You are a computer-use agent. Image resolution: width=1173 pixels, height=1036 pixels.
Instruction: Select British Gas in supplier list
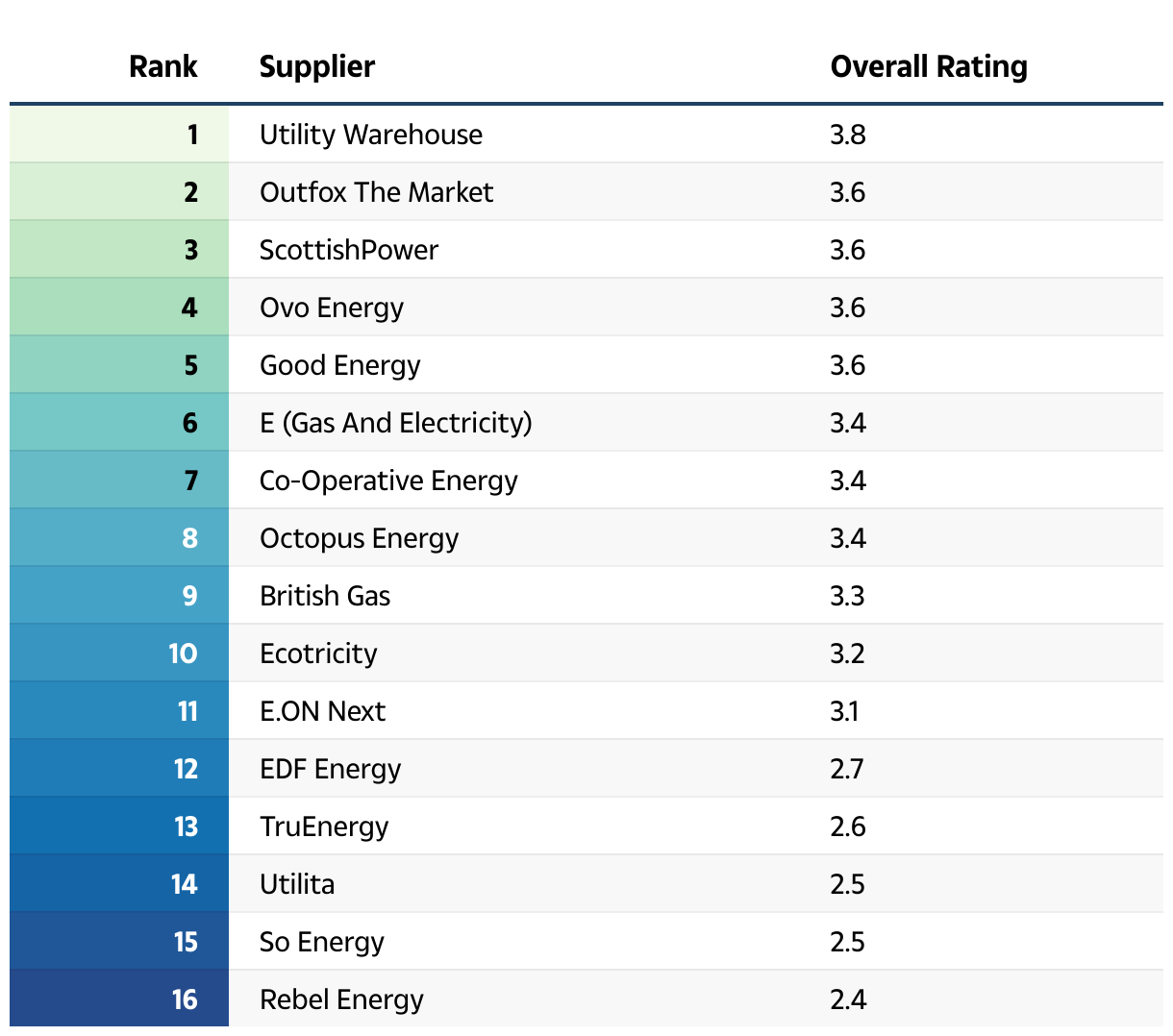(325, 596)
